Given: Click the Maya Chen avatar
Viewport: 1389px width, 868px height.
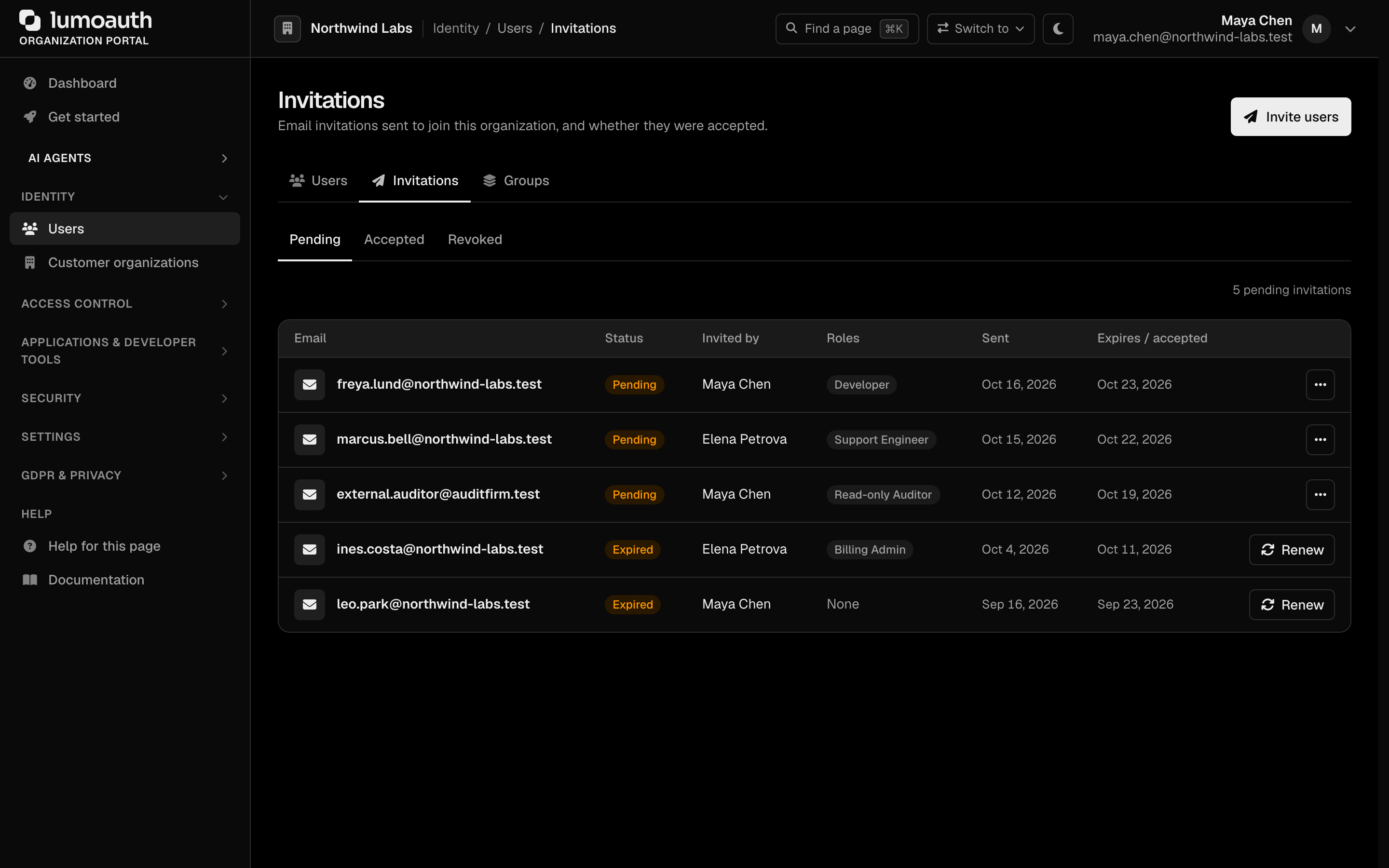Looking at the screenshot, I should pos(1317,29).
